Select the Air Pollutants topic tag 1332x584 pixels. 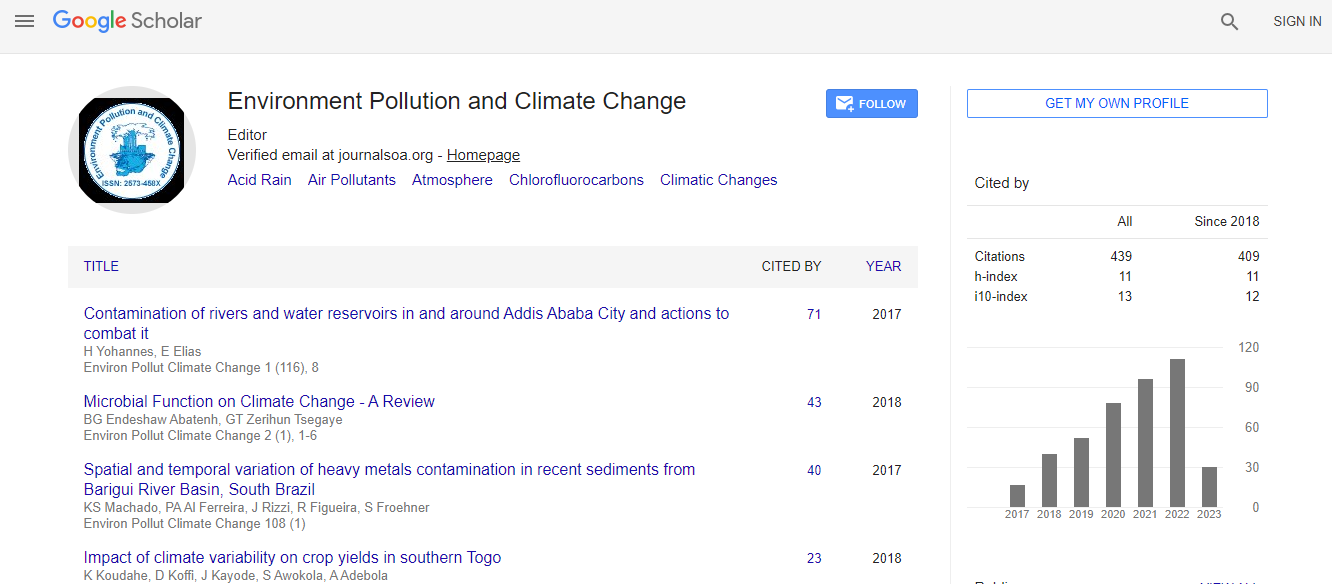351,180
